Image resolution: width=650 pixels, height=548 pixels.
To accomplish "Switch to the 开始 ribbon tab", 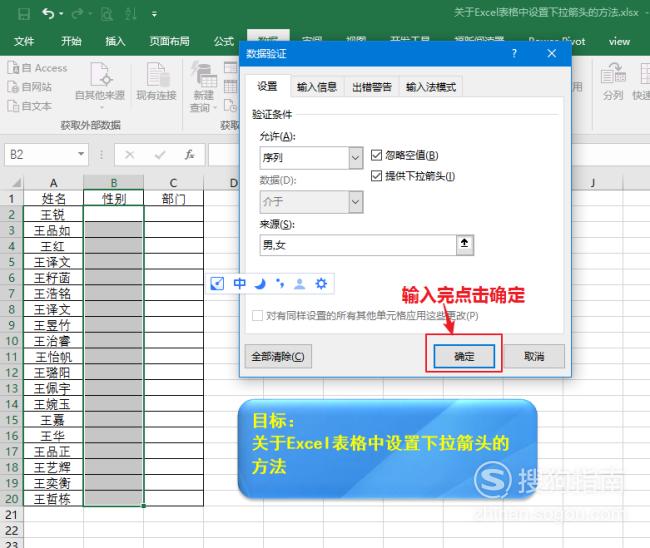I will [71, 41].
